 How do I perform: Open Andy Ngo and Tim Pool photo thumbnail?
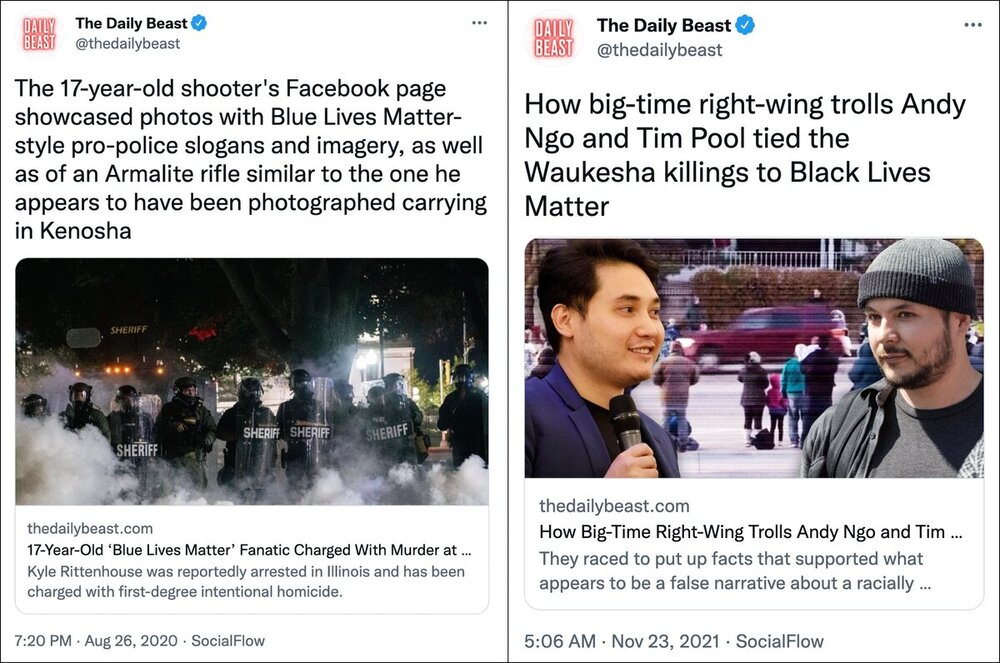[x=754, y=358]
